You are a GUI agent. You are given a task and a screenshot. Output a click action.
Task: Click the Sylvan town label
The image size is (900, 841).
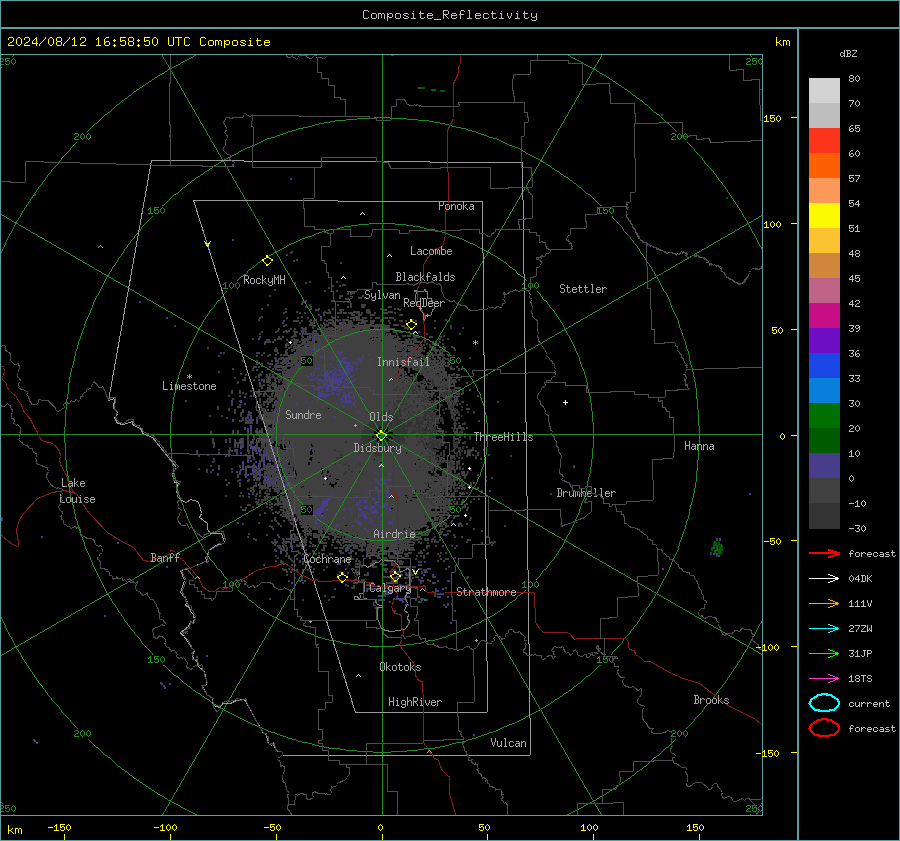pyautogui.click(x=382, y=295)
